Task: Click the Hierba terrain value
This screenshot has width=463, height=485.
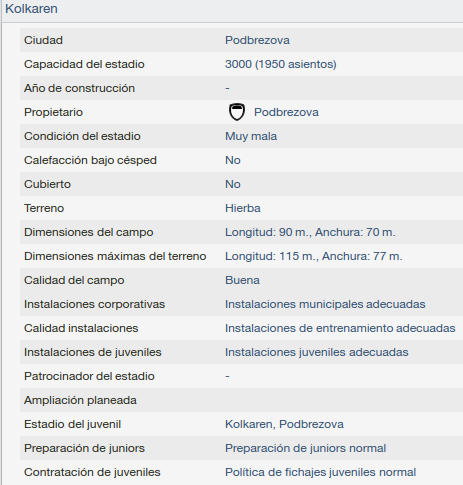Action: tap(243, 208)
